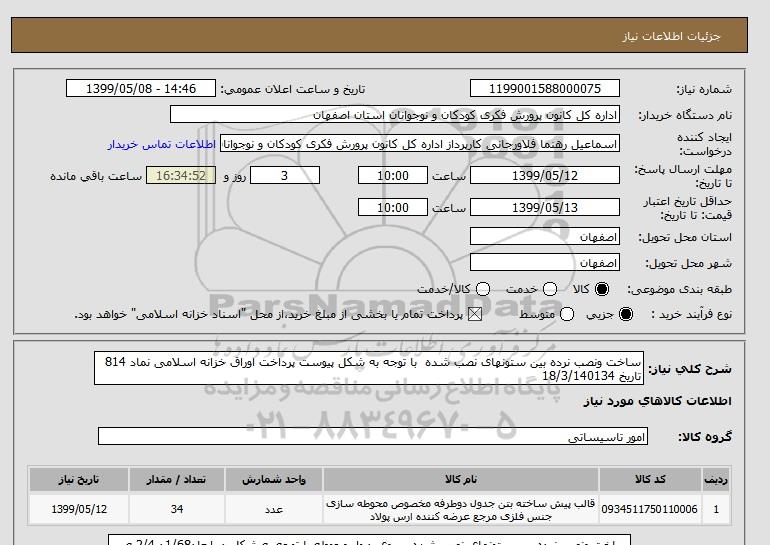770x545 pixels.
Task: Click the ایجاد کننده درخواست field
Action: click(420, 144)
